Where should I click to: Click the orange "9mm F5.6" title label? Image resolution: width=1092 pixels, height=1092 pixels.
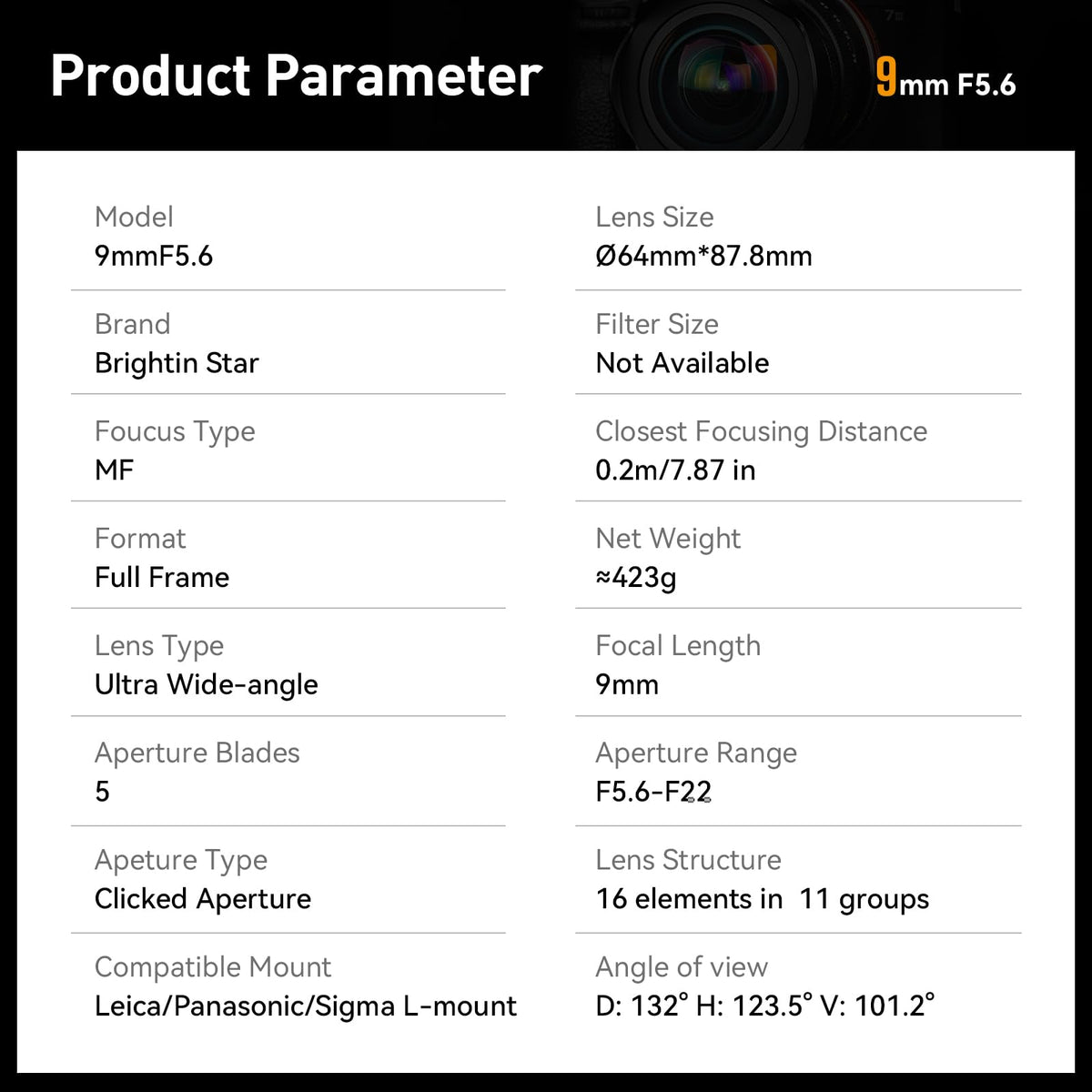coord(945,80)
